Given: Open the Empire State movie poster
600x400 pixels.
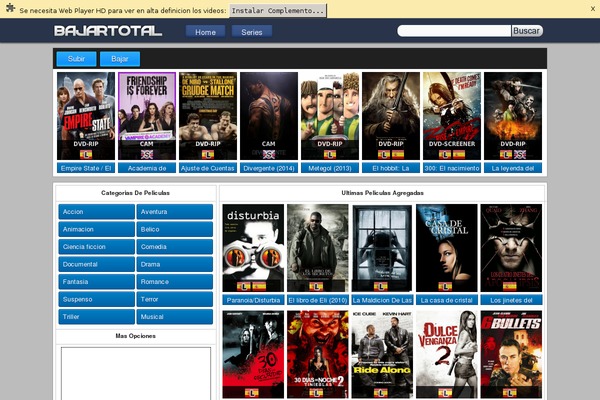Looking at the screenshot, I should 86,116.
